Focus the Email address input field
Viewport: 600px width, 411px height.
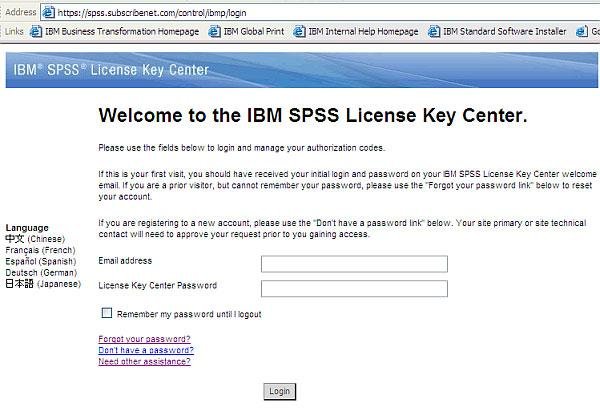click(x=354, y=264)
